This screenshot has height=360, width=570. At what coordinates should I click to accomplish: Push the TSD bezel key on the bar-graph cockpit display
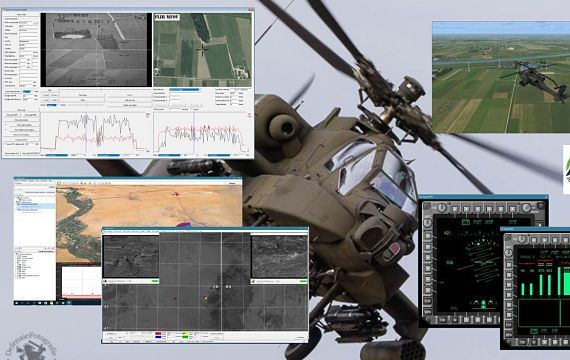522,342
